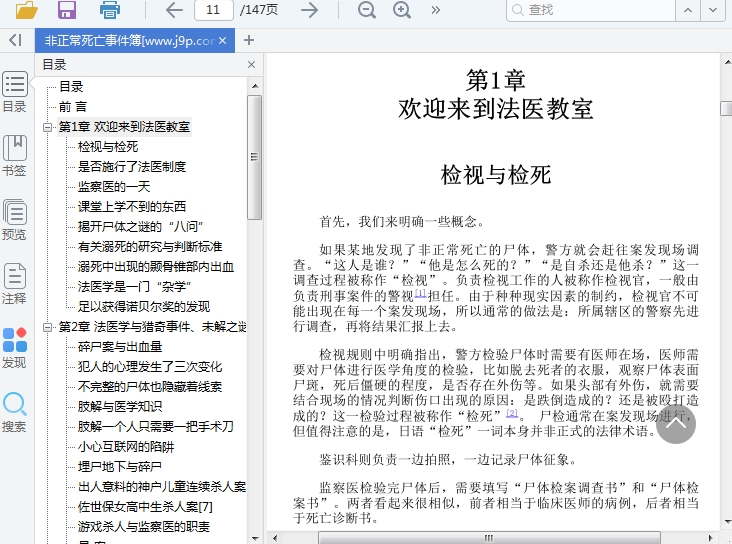Open the 搜索 search sidebar panel
The image size is (732, 544).
[15, 412]
